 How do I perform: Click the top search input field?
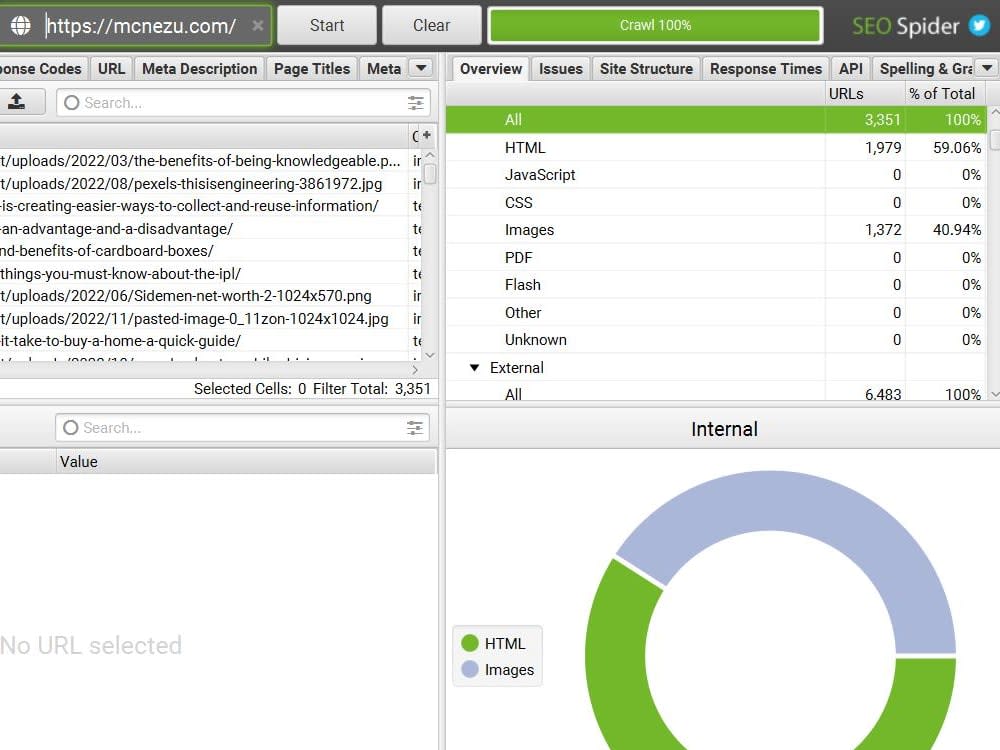coord(244,103)
